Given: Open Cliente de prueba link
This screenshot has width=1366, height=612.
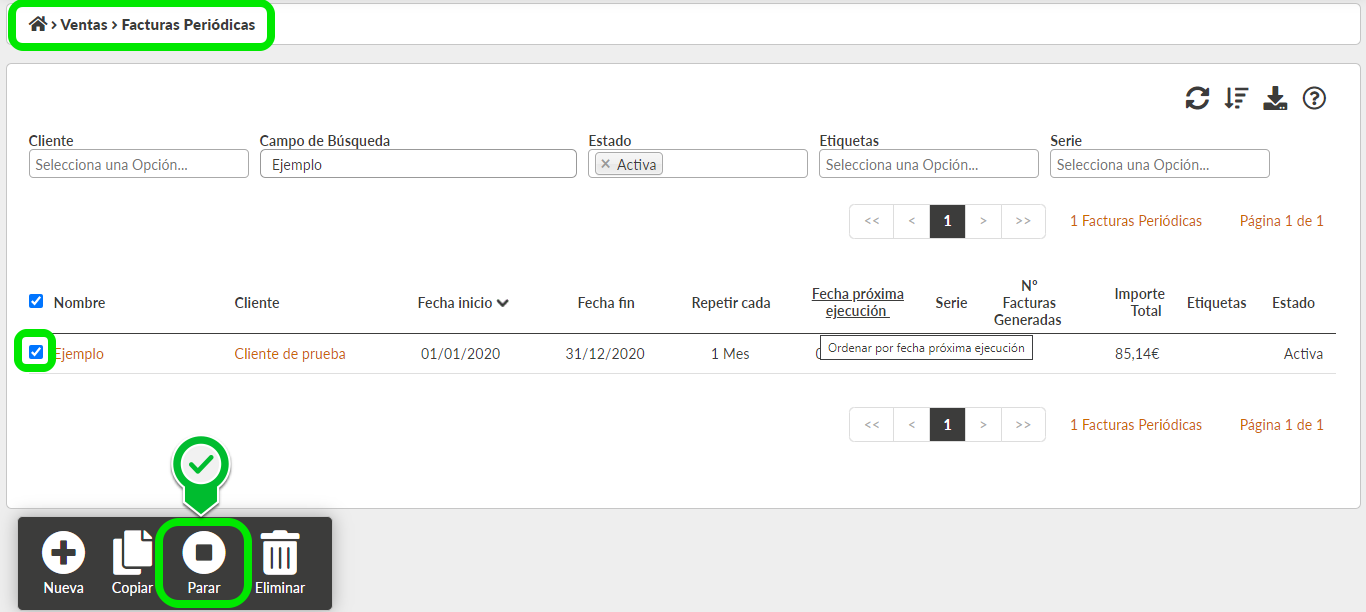Looking at the screenshot, I should pos(290,354).
